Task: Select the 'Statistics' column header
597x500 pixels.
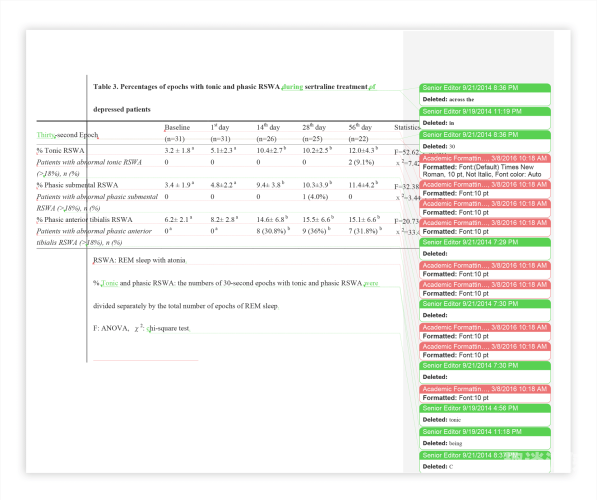Action: pos(407,127)
